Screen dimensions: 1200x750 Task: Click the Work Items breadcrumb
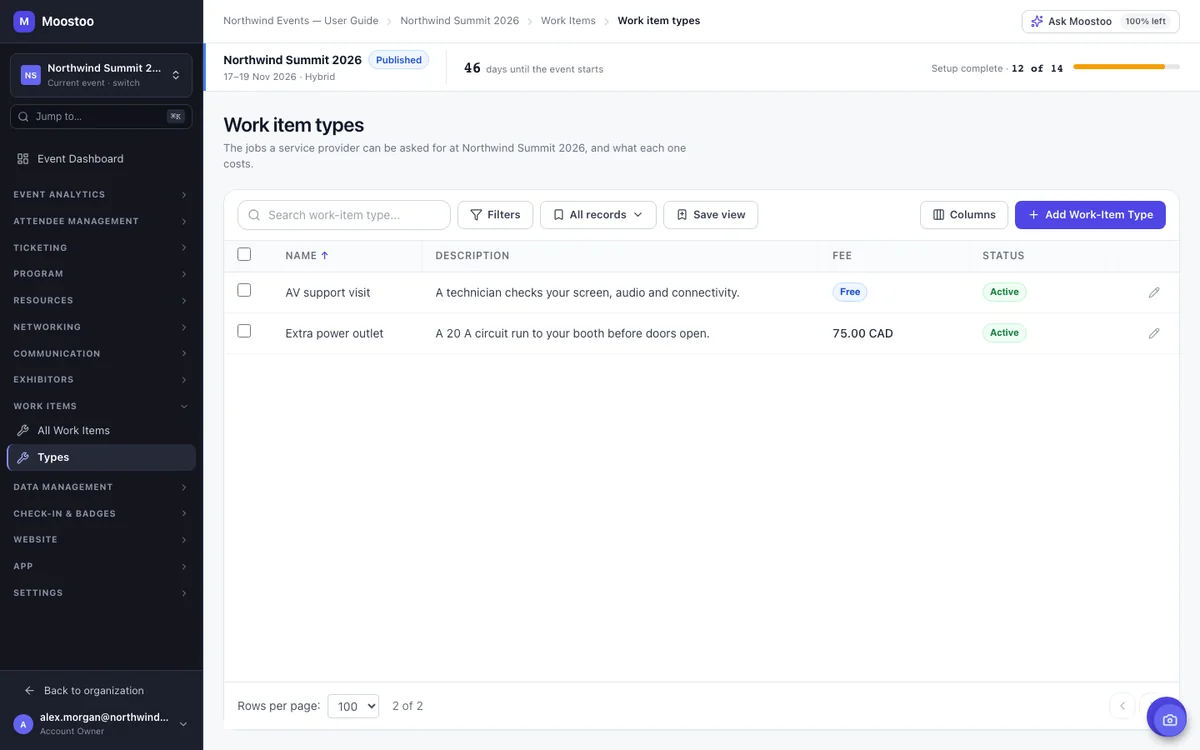pyautogui.click(x=568, y=21)
